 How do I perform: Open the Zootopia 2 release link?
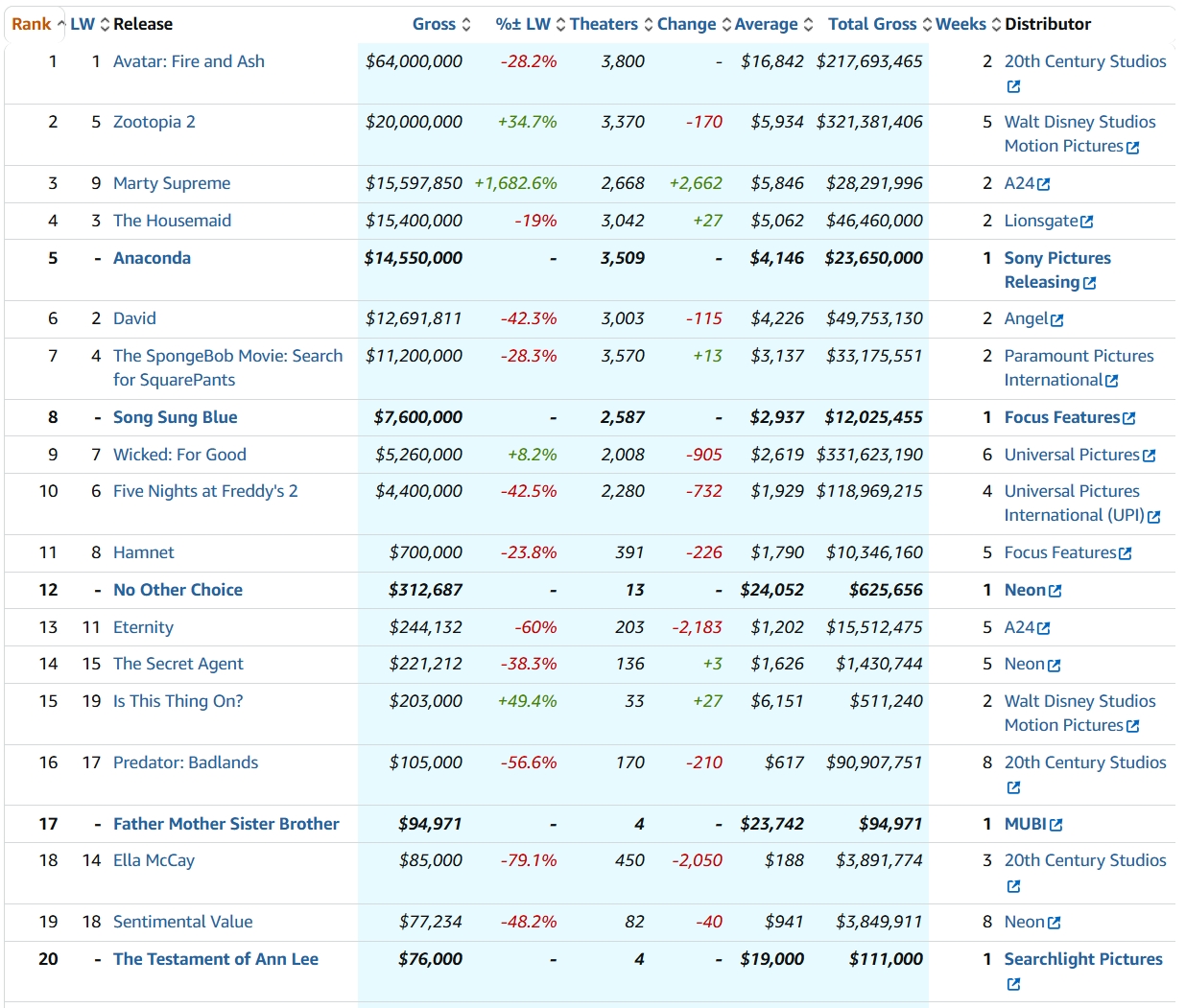154,122
